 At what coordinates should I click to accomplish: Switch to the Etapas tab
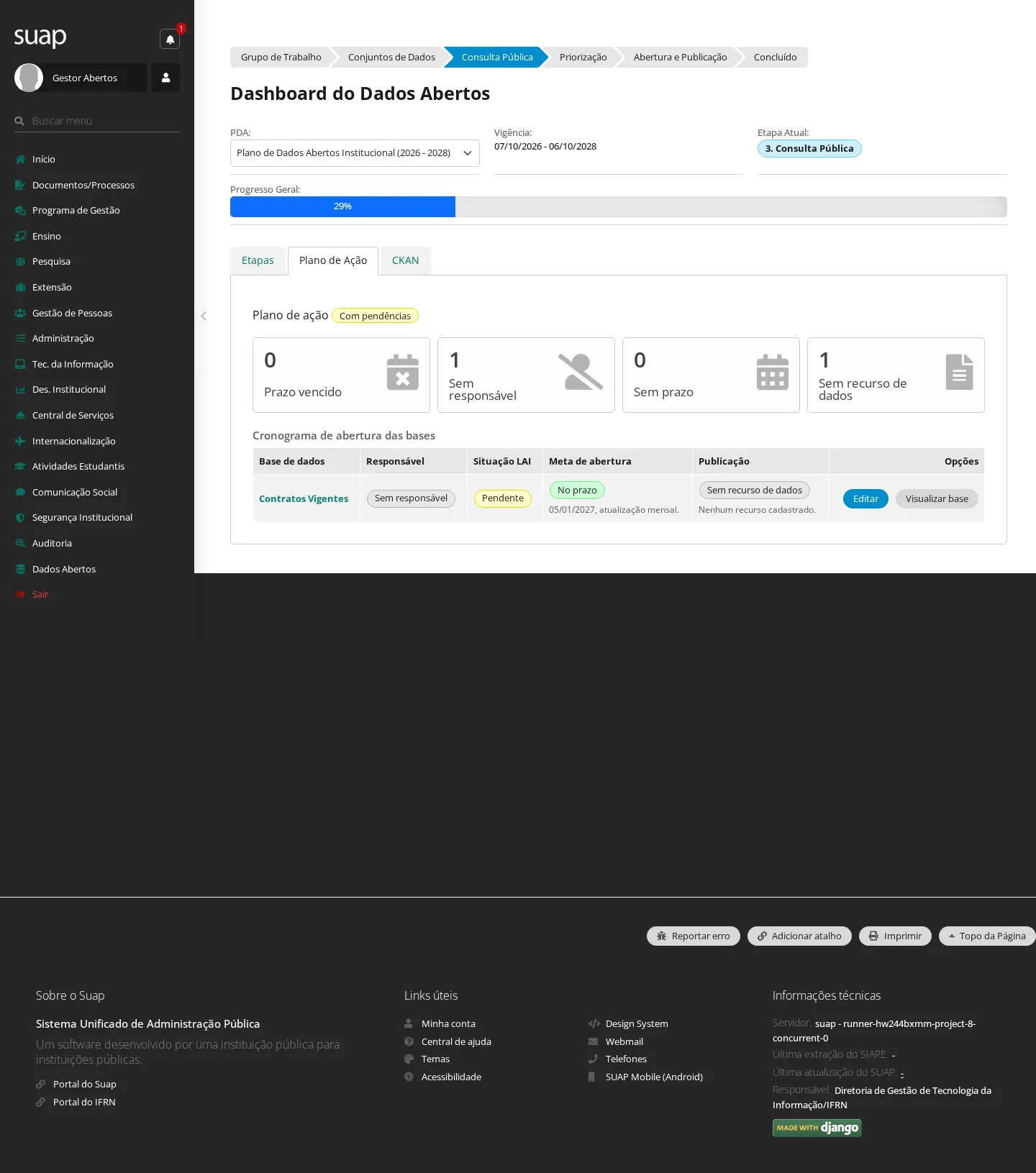pos(258,260)
